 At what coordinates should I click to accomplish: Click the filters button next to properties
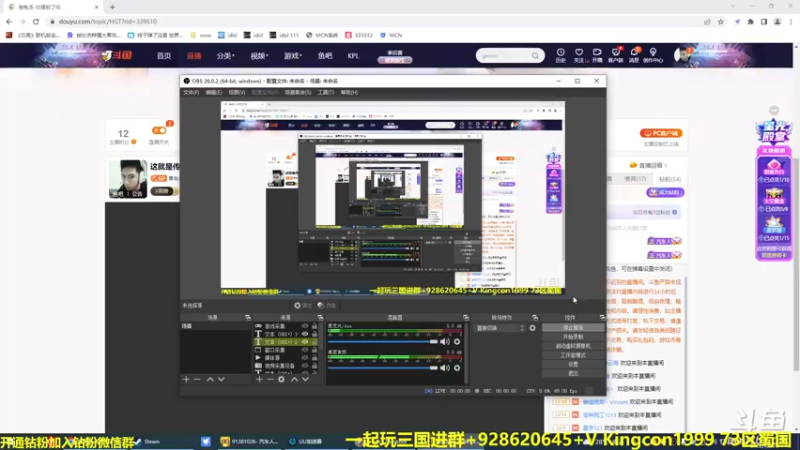327,306
